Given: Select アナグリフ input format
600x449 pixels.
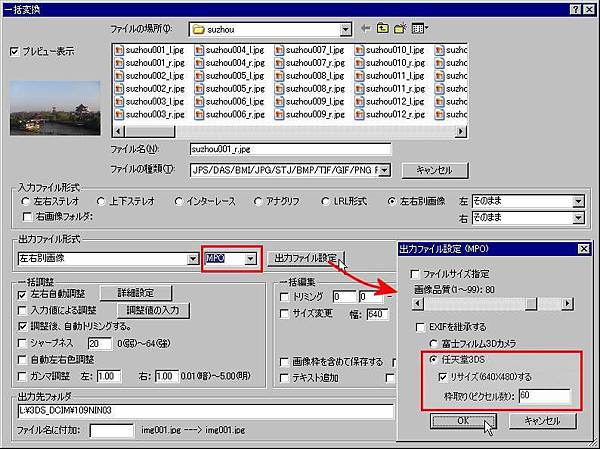Looking at the screenshot, I should click(258, 201).
